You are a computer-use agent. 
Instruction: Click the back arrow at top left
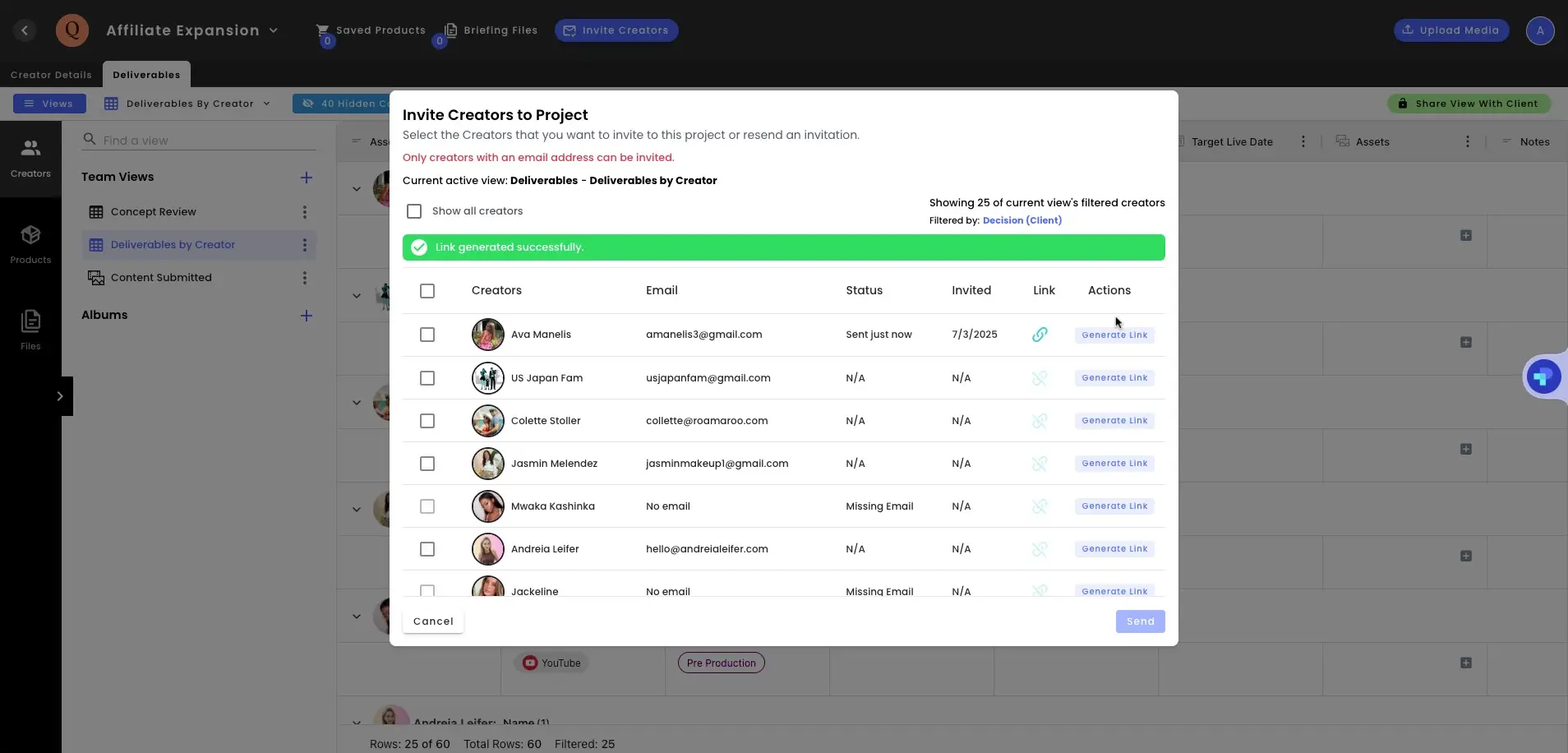[x=25, y=30]
